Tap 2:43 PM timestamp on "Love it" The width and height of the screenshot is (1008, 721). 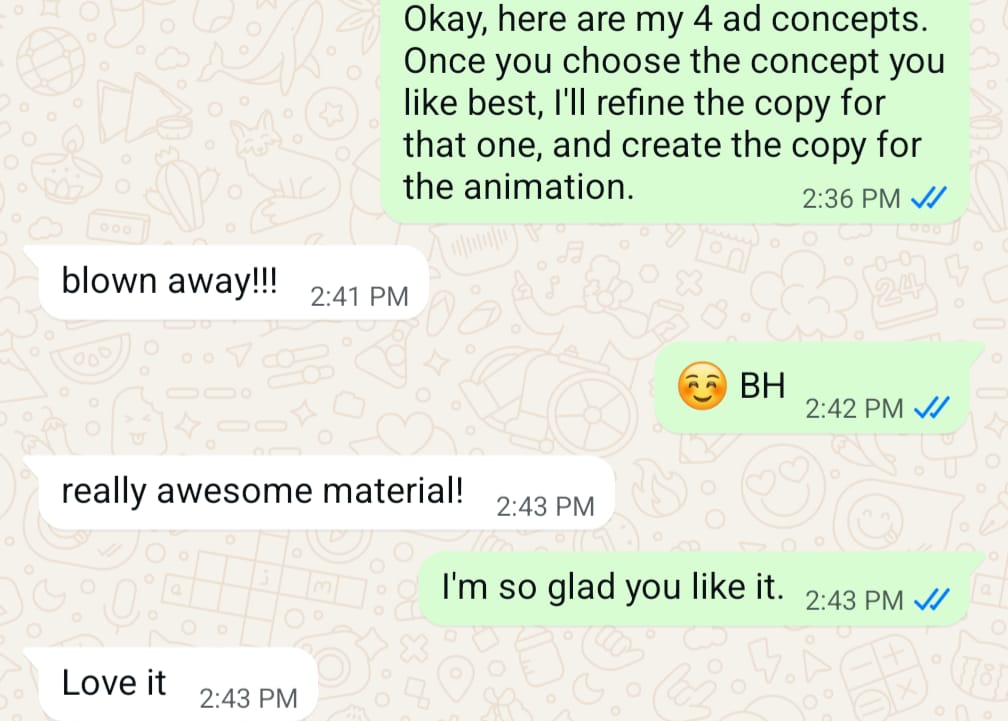[x=249, y=699]
